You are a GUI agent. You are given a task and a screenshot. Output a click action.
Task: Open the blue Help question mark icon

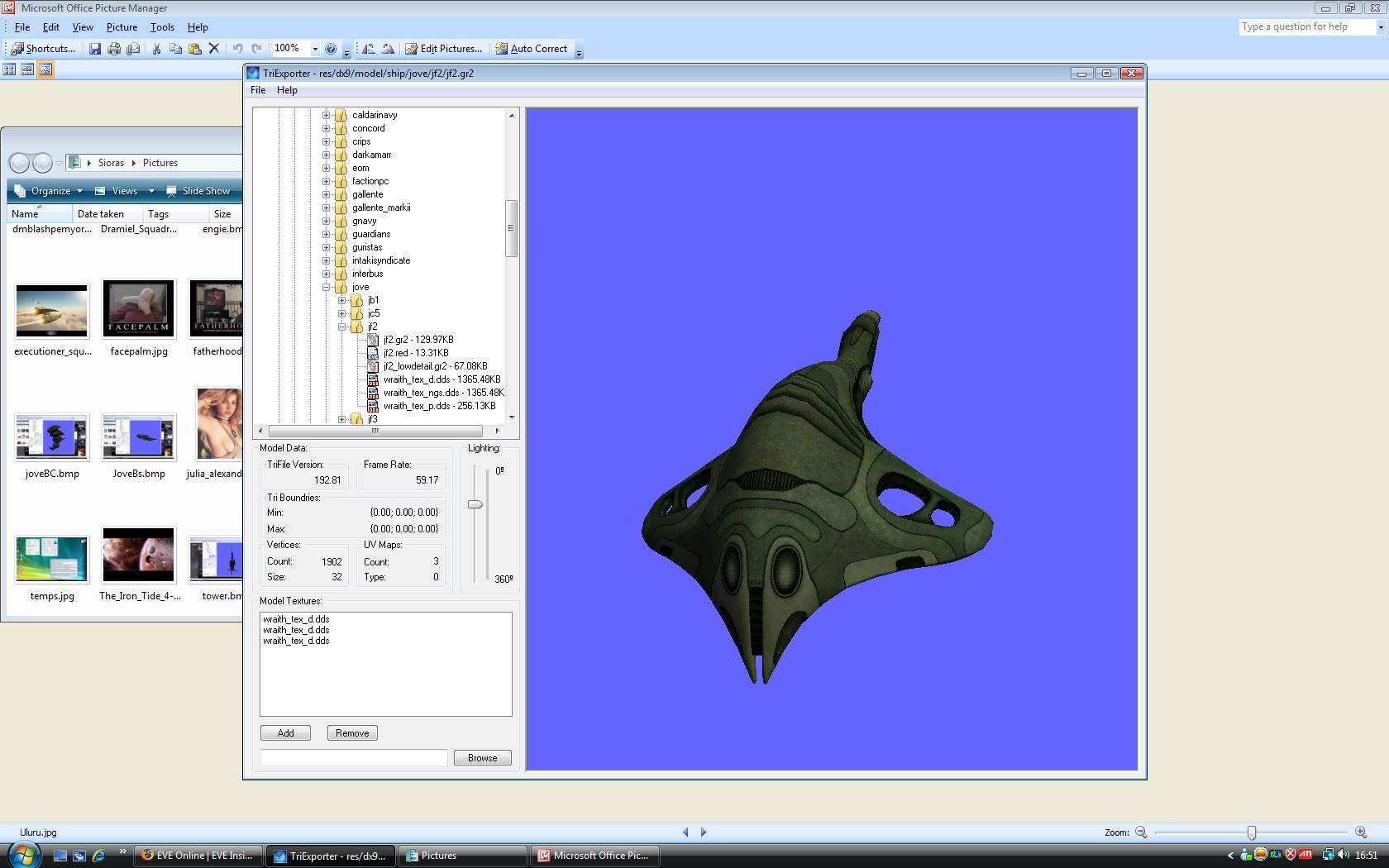tap(331, 49)
